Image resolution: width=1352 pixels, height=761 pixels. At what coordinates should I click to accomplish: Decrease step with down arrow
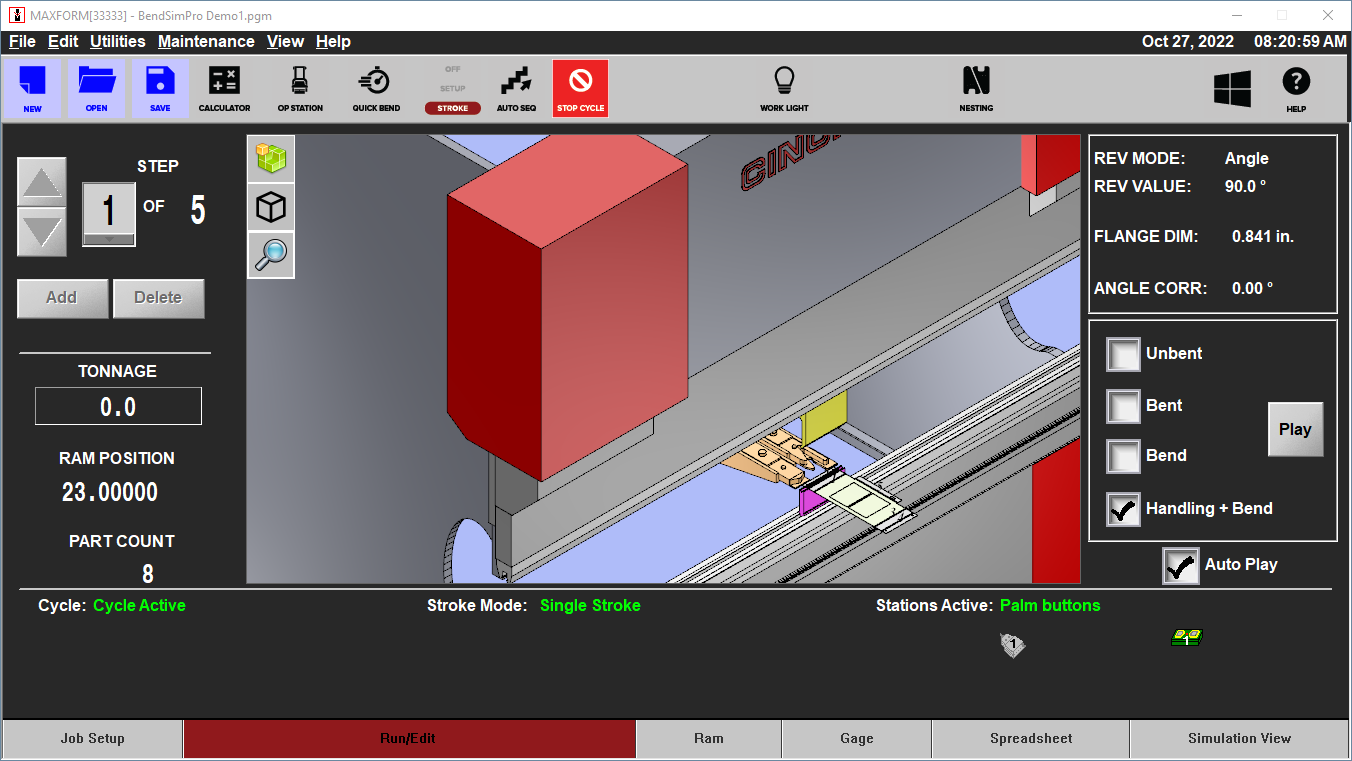pyautogui.click(x=42, y=232)
